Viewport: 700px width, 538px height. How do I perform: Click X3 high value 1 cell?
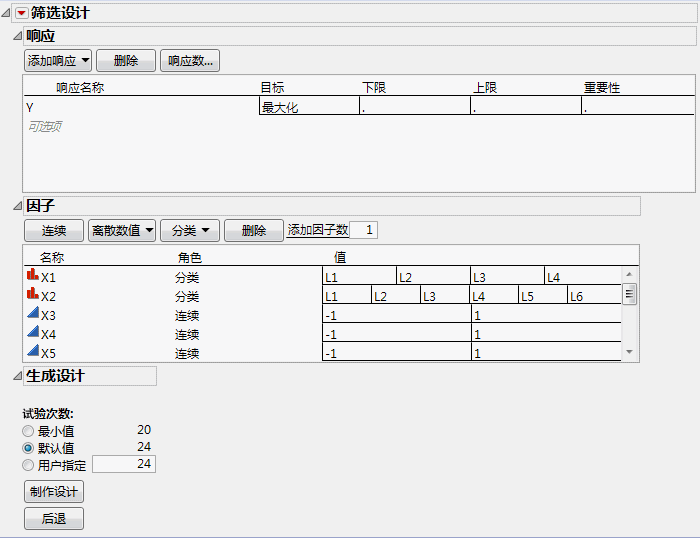pyautogui.click(x=546, y=314)
